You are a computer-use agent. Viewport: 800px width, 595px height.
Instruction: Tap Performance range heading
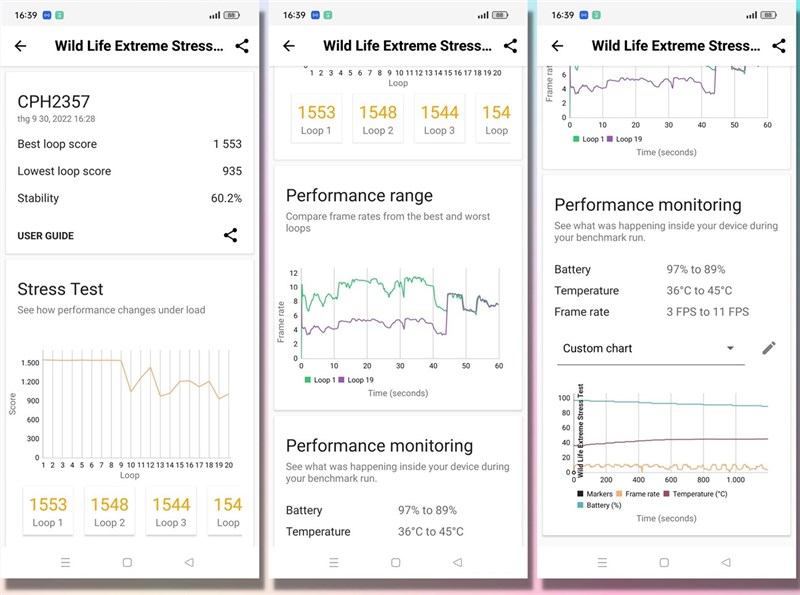click(359, 196)
